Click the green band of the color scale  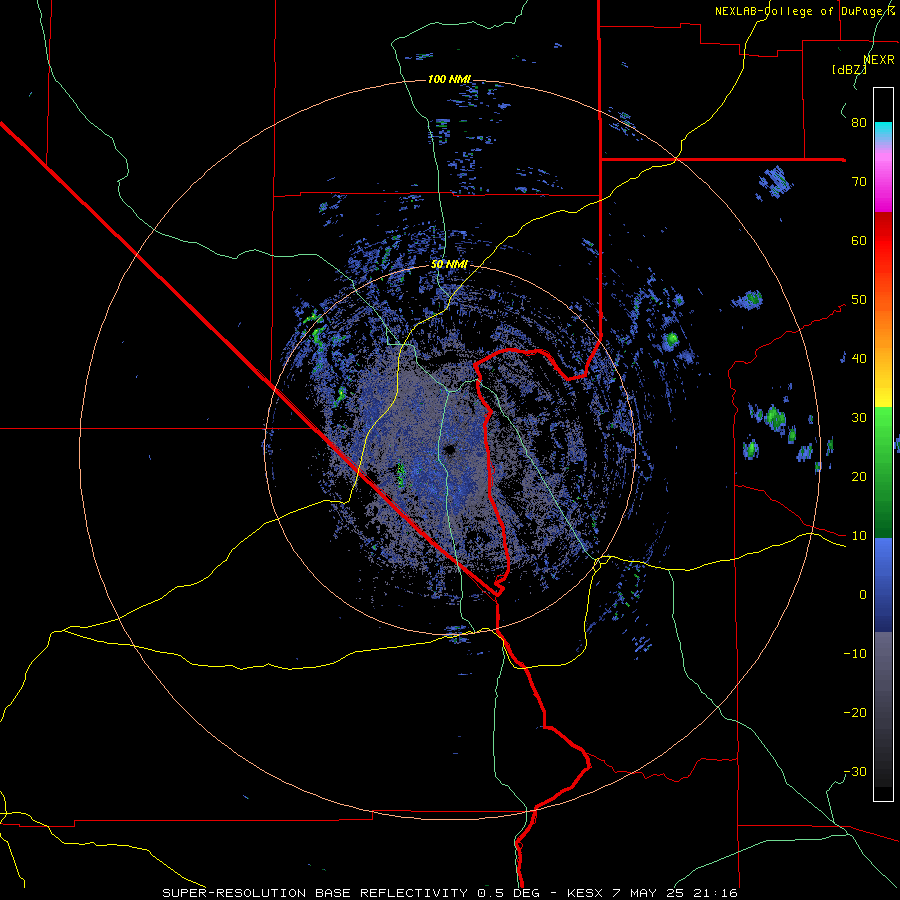(883, 472)
